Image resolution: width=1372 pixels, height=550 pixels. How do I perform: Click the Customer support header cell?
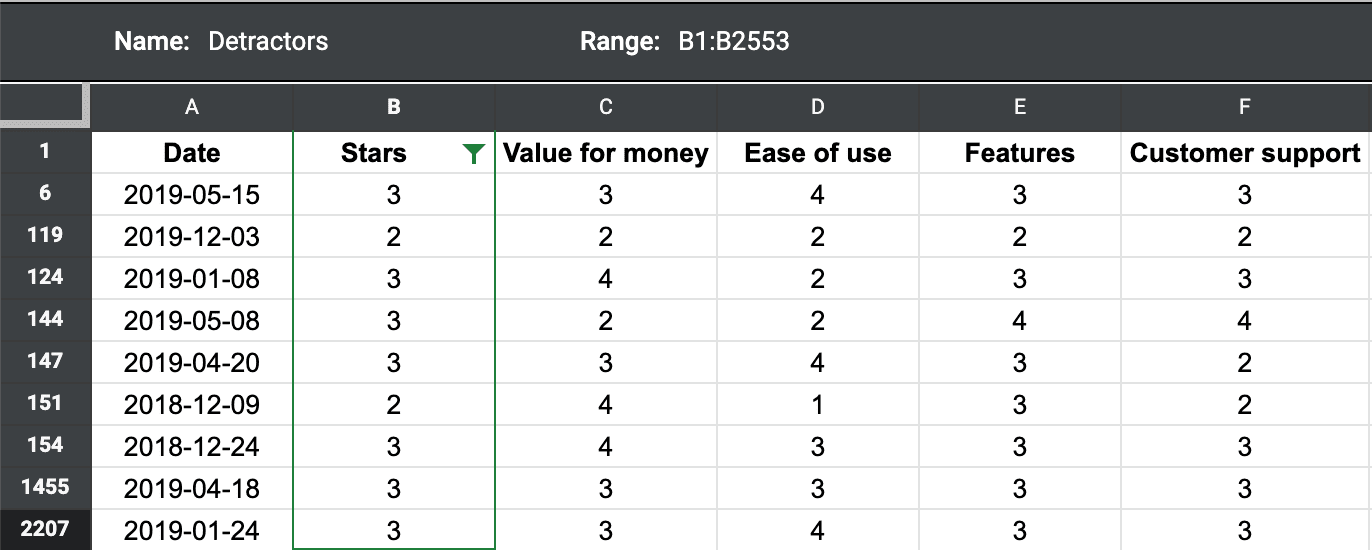pyautogui.click(x=1245, y=153)
